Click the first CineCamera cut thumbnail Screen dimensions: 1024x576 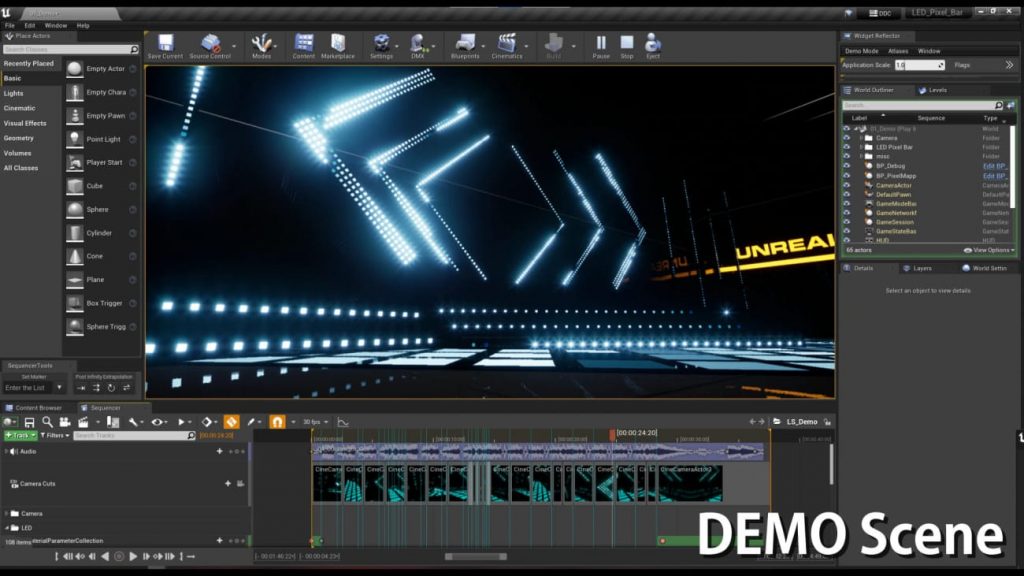click(328, 483)
